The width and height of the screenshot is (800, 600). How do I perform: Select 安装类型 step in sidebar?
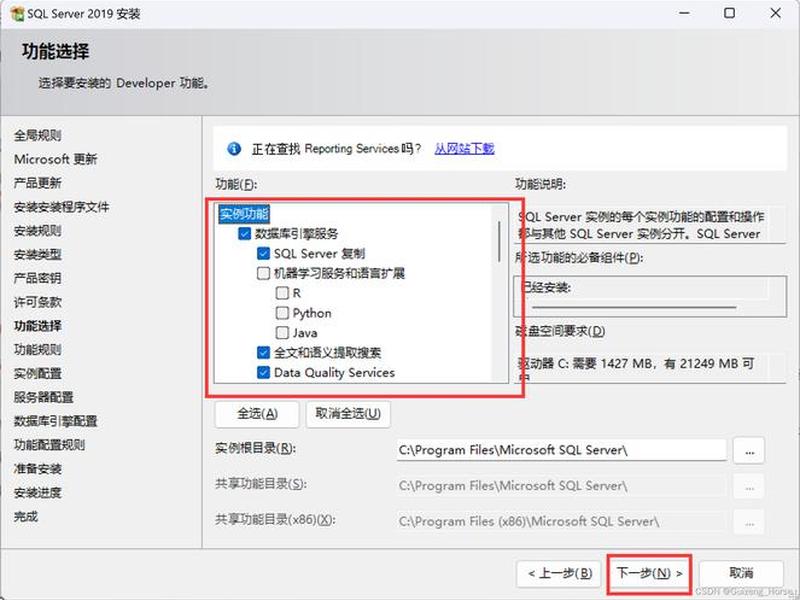pyautogui.click(x=38, y=254)
